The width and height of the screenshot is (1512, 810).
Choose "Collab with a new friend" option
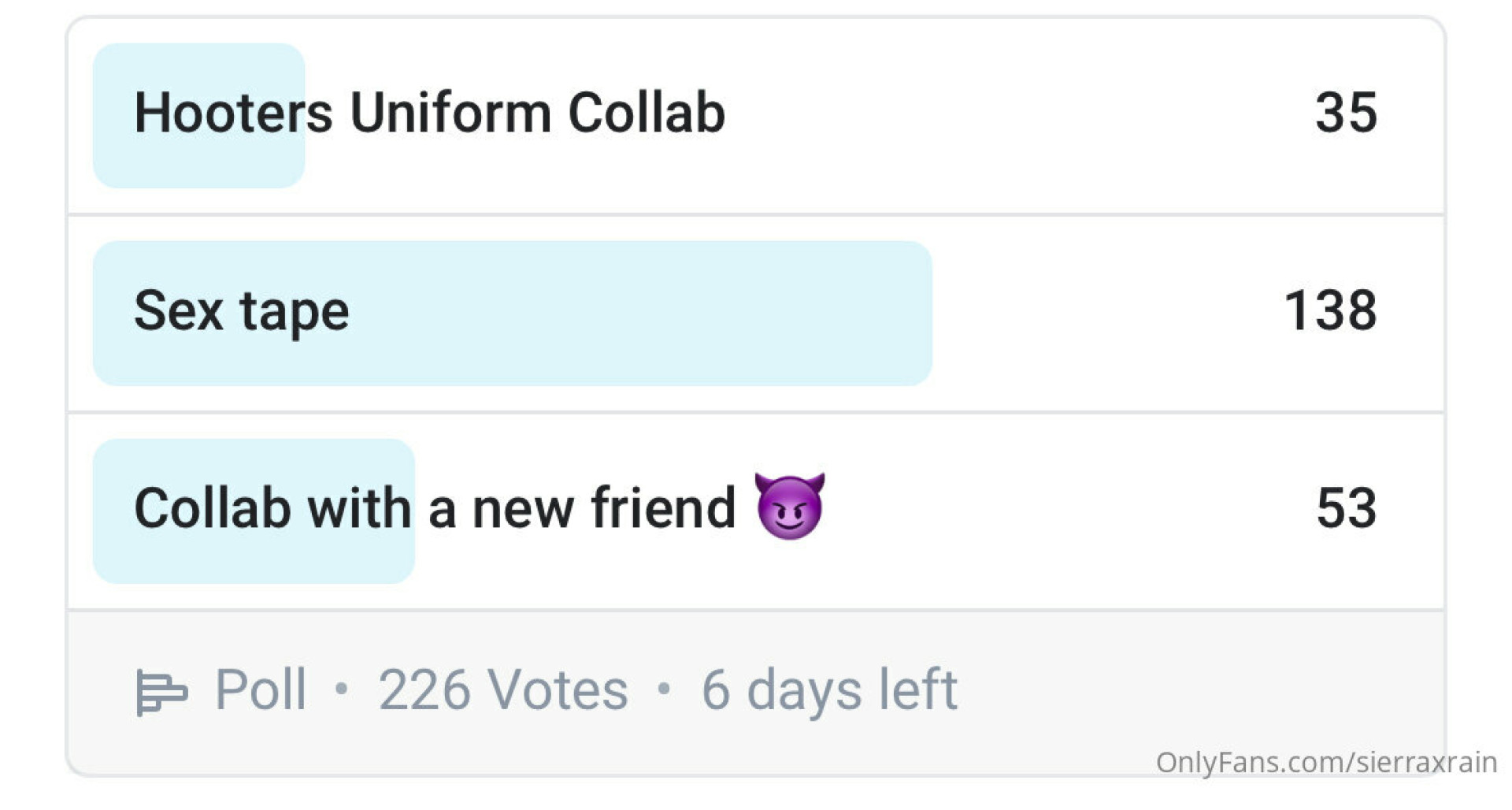pyautogui.click(x=434, y=508)
